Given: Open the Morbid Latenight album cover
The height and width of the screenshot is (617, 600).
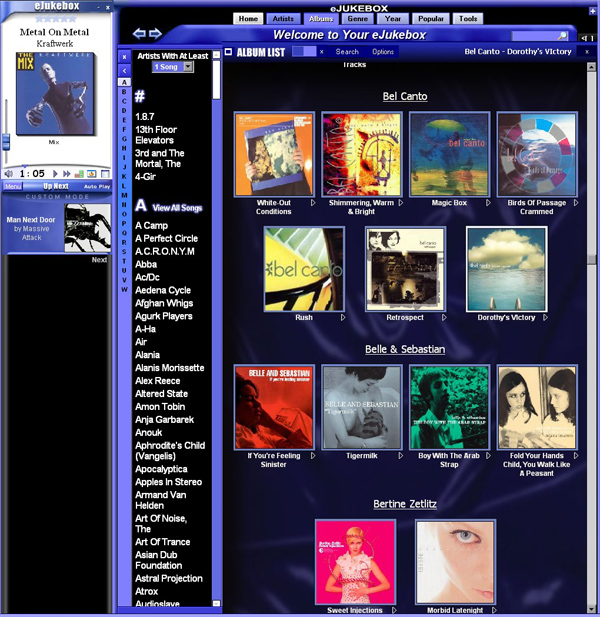Looking at the screenshot, I should tap(455, 563).
